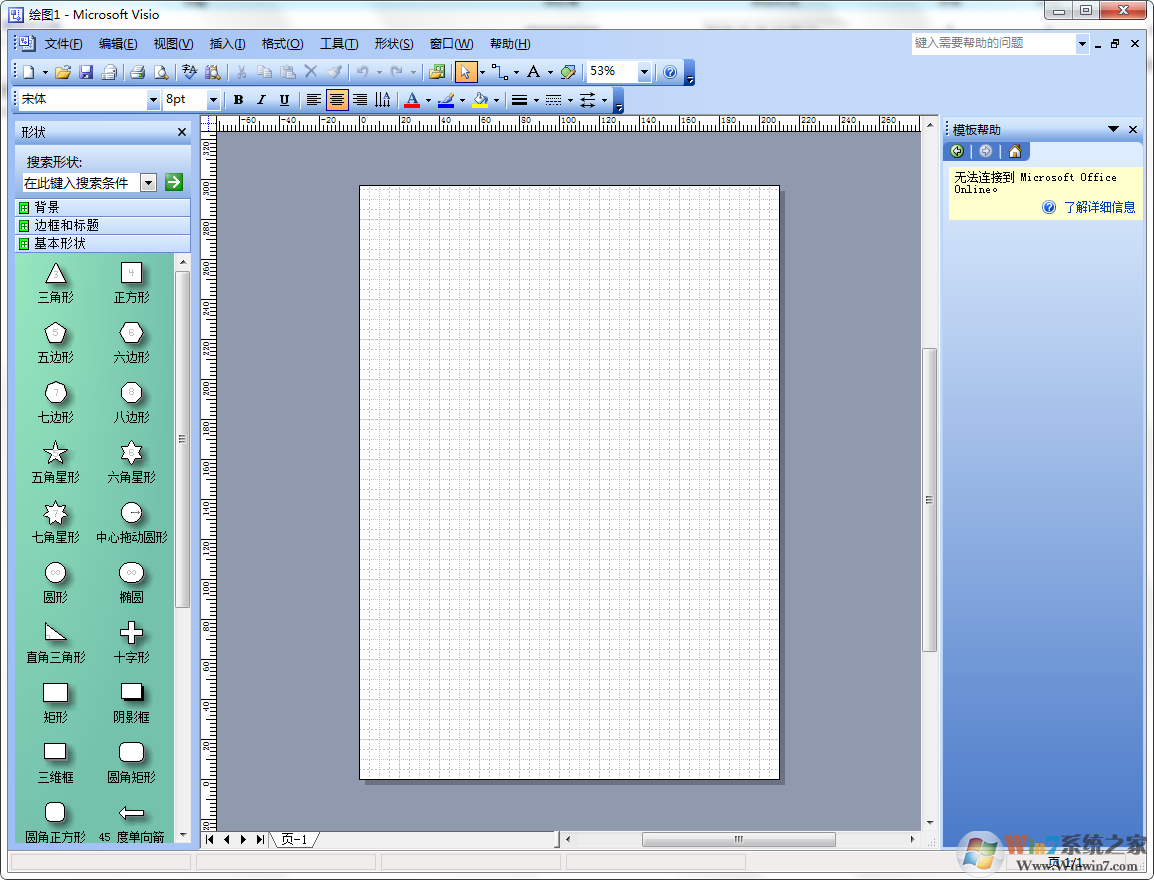Run the spelling checker
The image size is (1154, 880).
(x=188, y=71)
